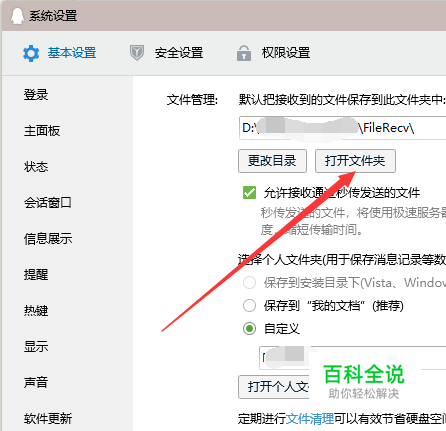Screen dimensions: 446x431
Task: Switch to the 基本设置 tab
Action: (72, 53)
